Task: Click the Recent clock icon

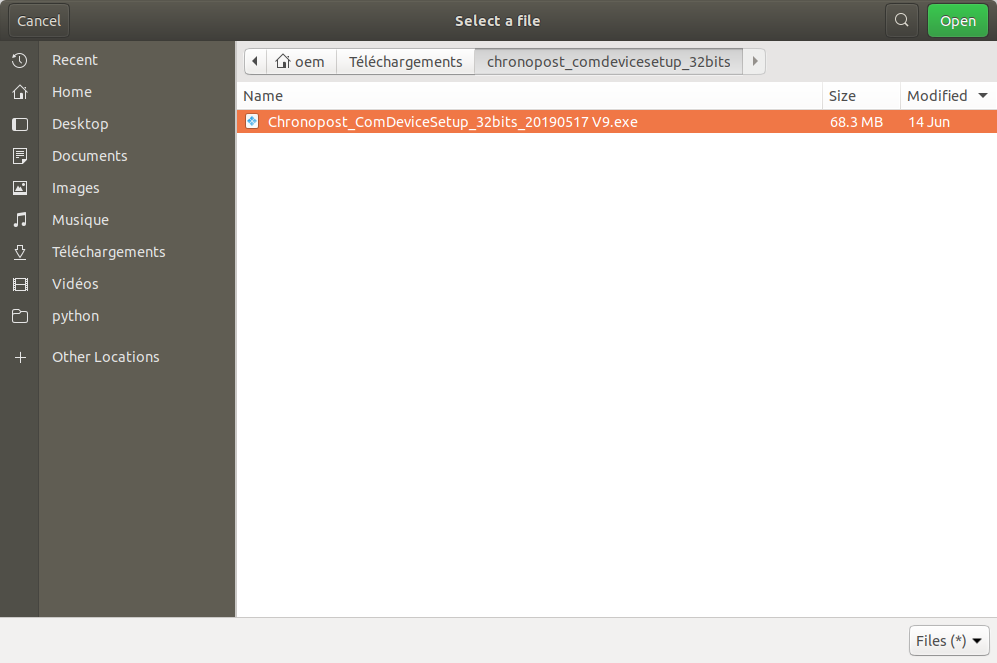Action: coord(19,60)
